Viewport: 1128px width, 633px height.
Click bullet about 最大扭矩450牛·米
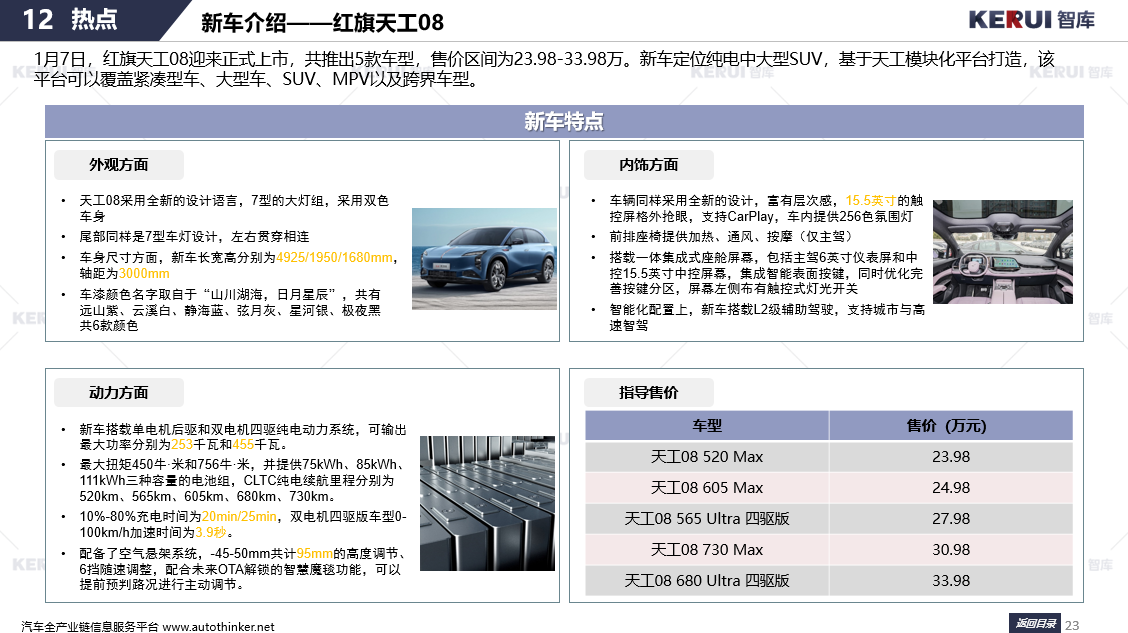point(242,481)
